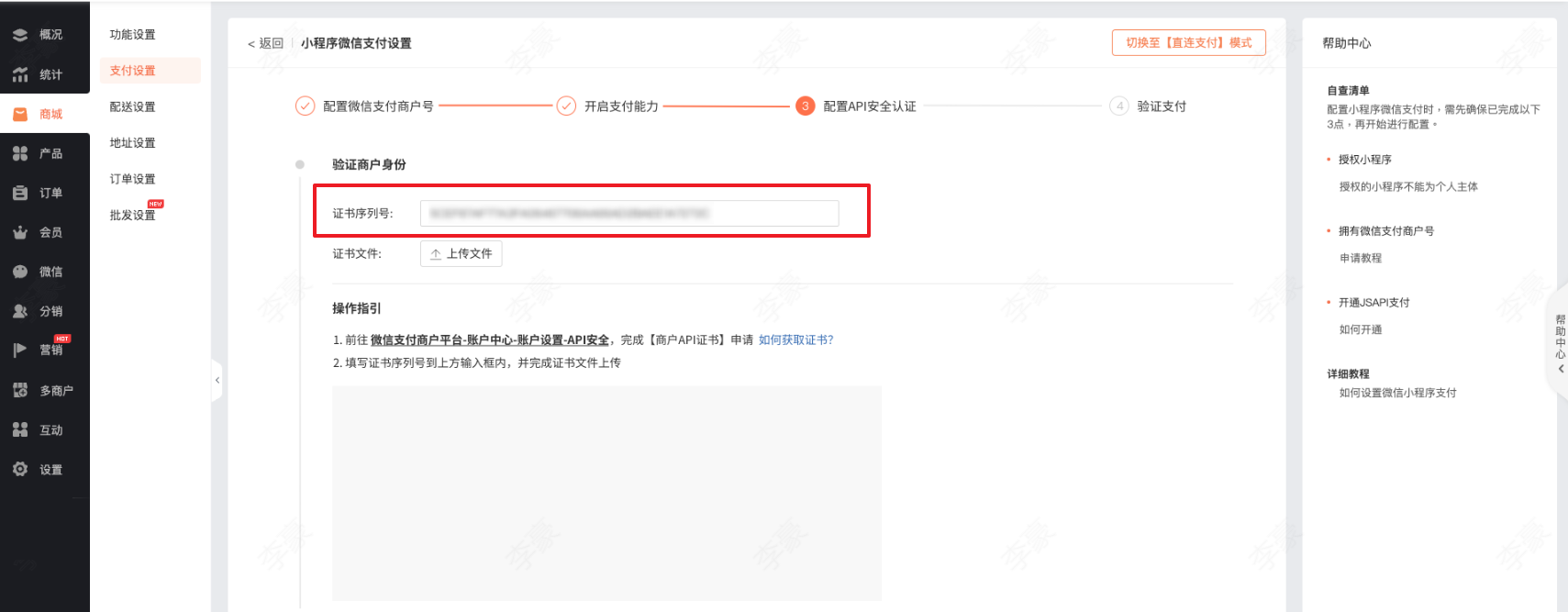Click the 操作指引 heading
Image resolution: width=1568 pixels, height=612 pixels.
(x=357, y=309)
